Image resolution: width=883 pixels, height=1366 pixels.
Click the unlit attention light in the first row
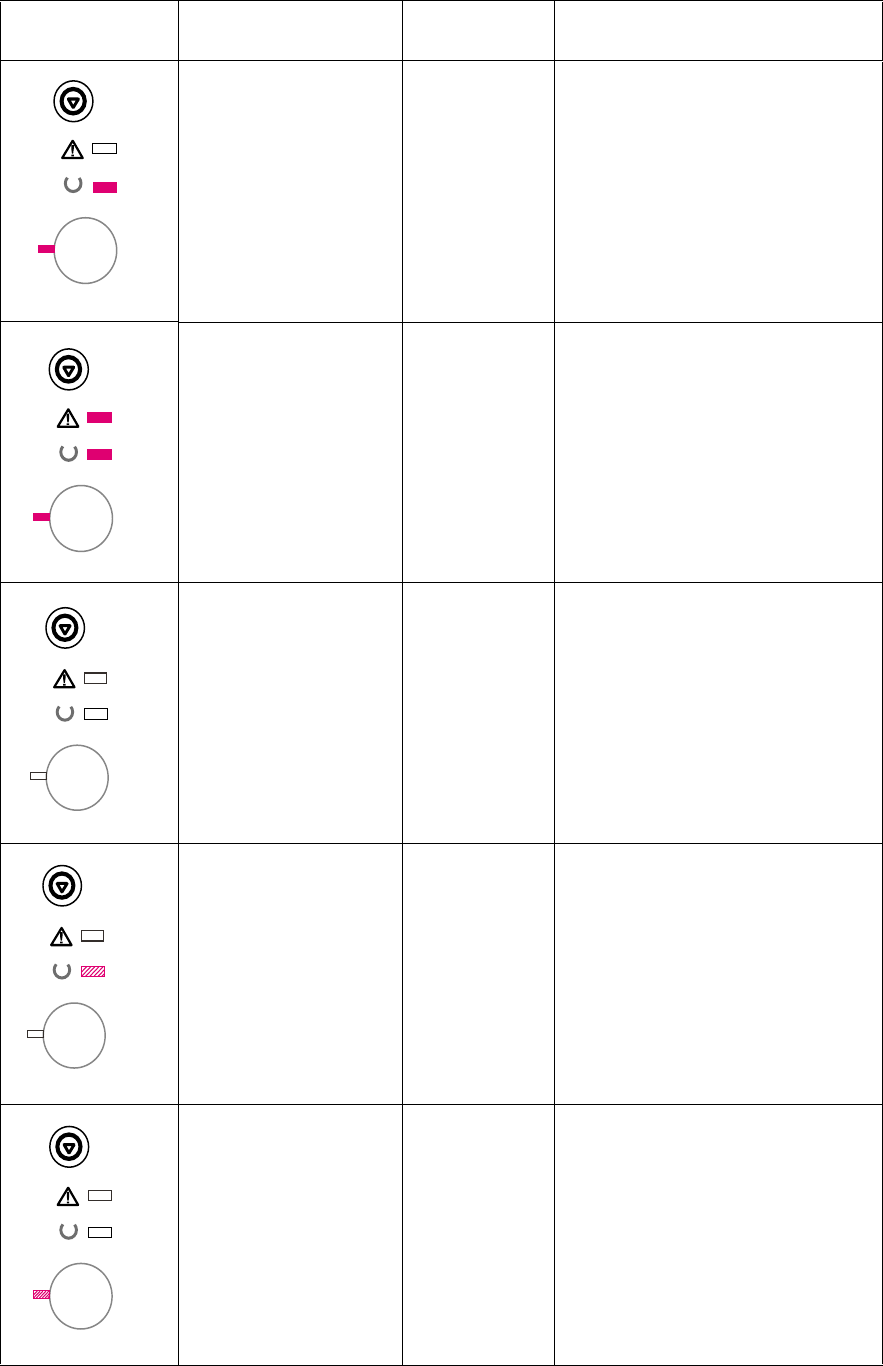click(x=105, y=149)
